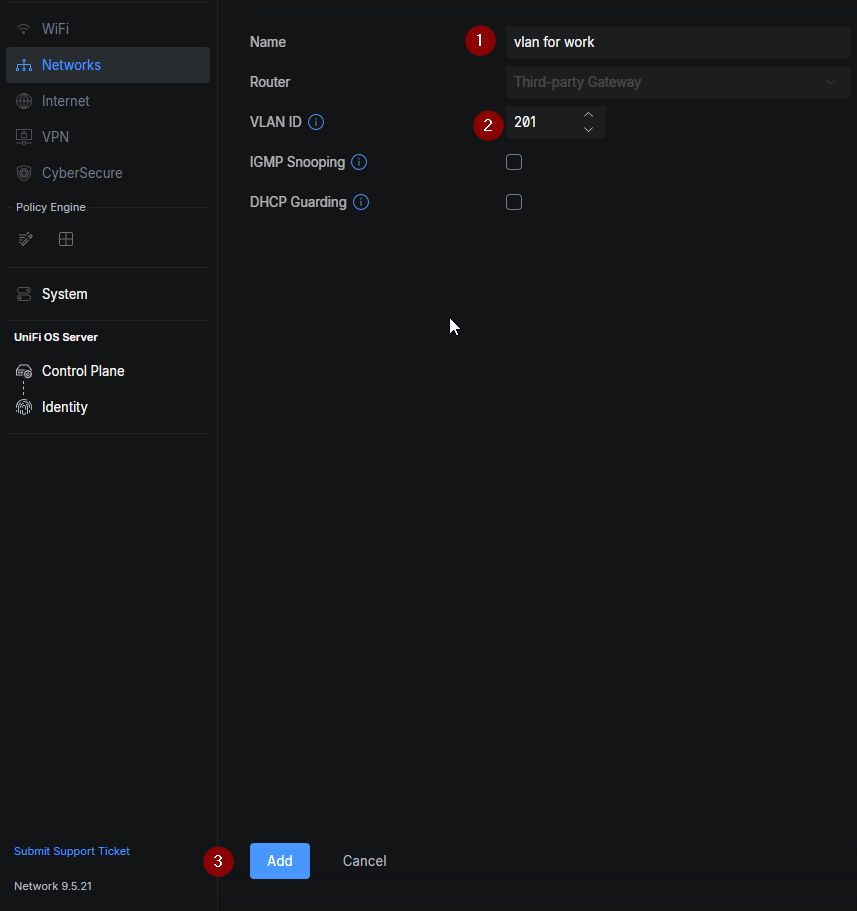Increase VLAN ID with up arrow
The width and height of the screenshot is (857, 911).
coord(588,115)
